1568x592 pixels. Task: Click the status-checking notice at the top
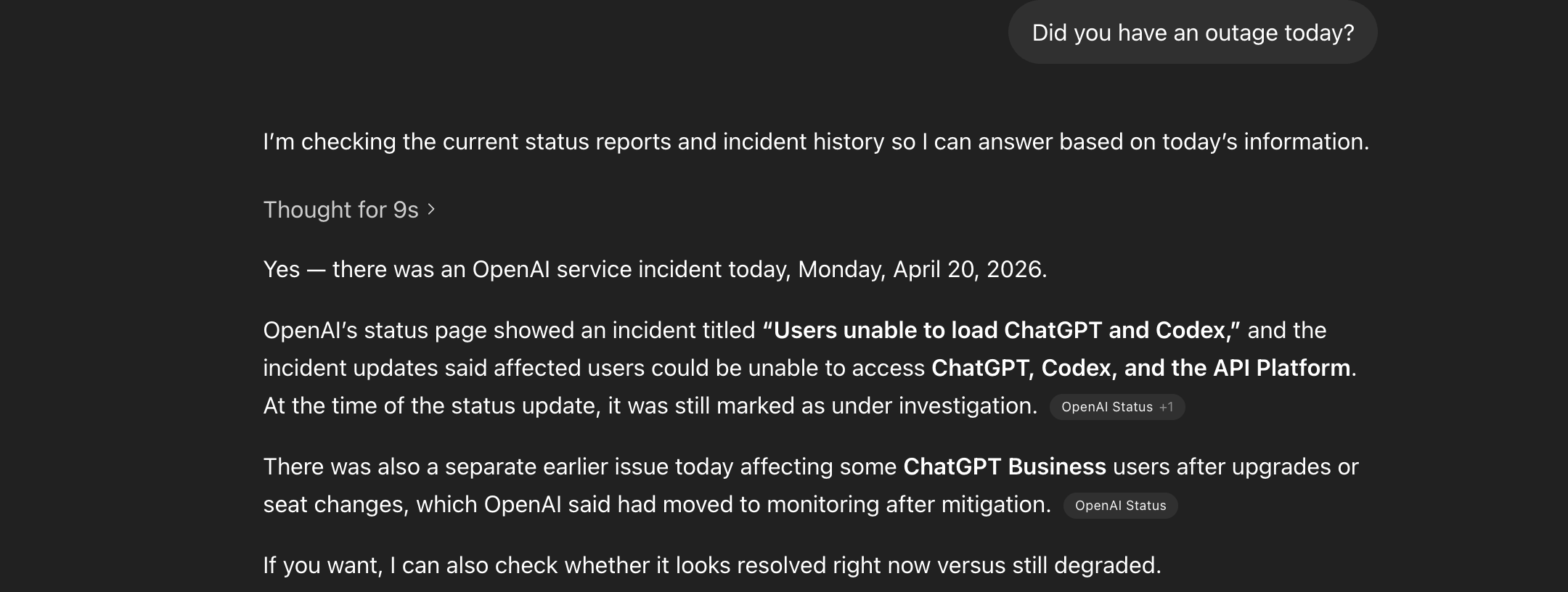point(816,142)
